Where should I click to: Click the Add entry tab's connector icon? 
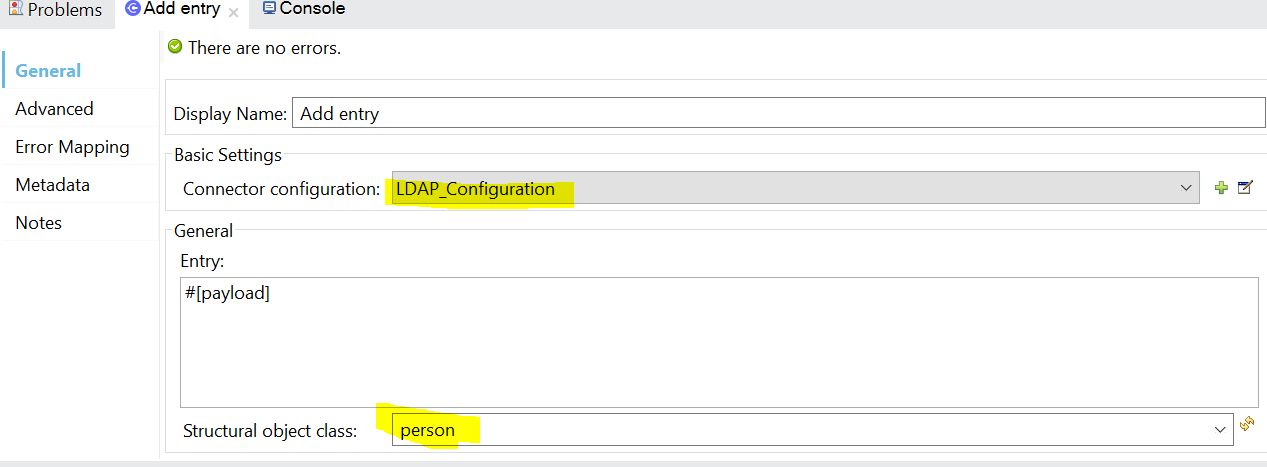132,10
